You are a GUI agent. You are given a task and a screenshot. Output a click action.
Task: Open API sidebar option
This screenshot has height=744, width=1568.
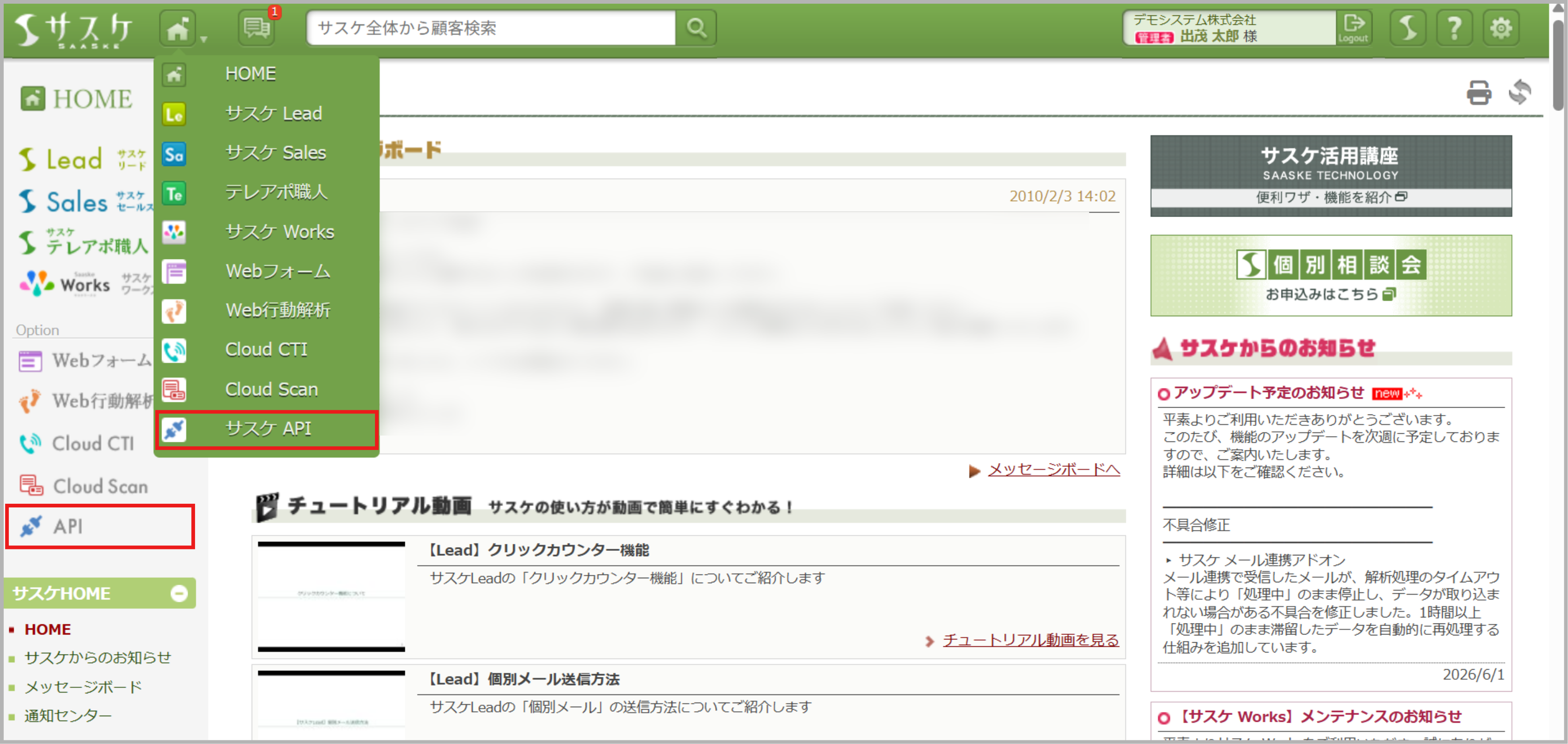(100, 526)
